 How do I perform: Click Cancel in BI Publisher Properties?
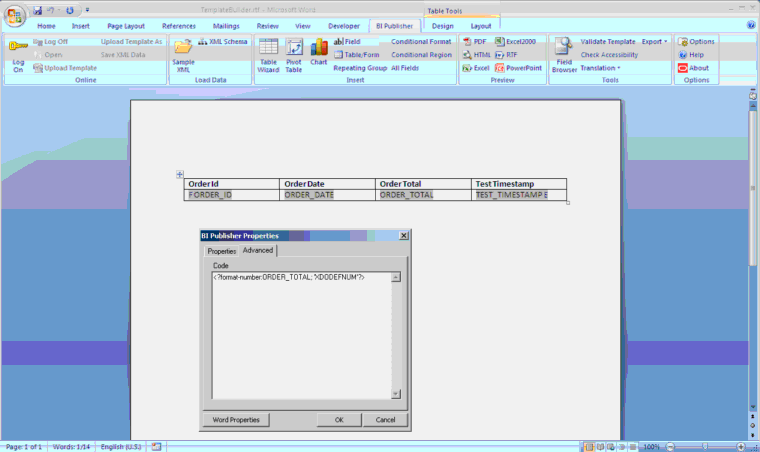[x=385, y=420]
